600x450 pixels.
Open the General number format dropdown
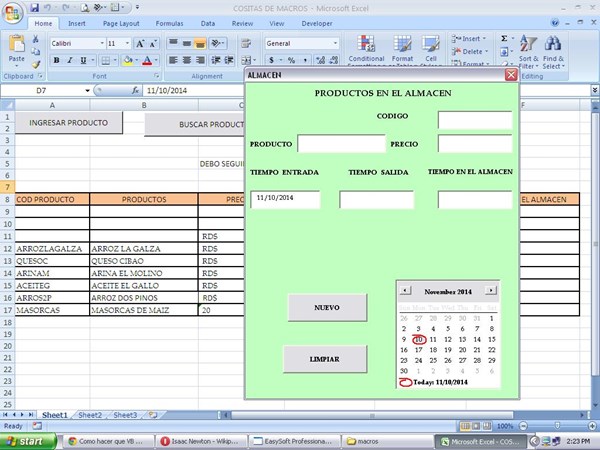[x=335, y=43]
